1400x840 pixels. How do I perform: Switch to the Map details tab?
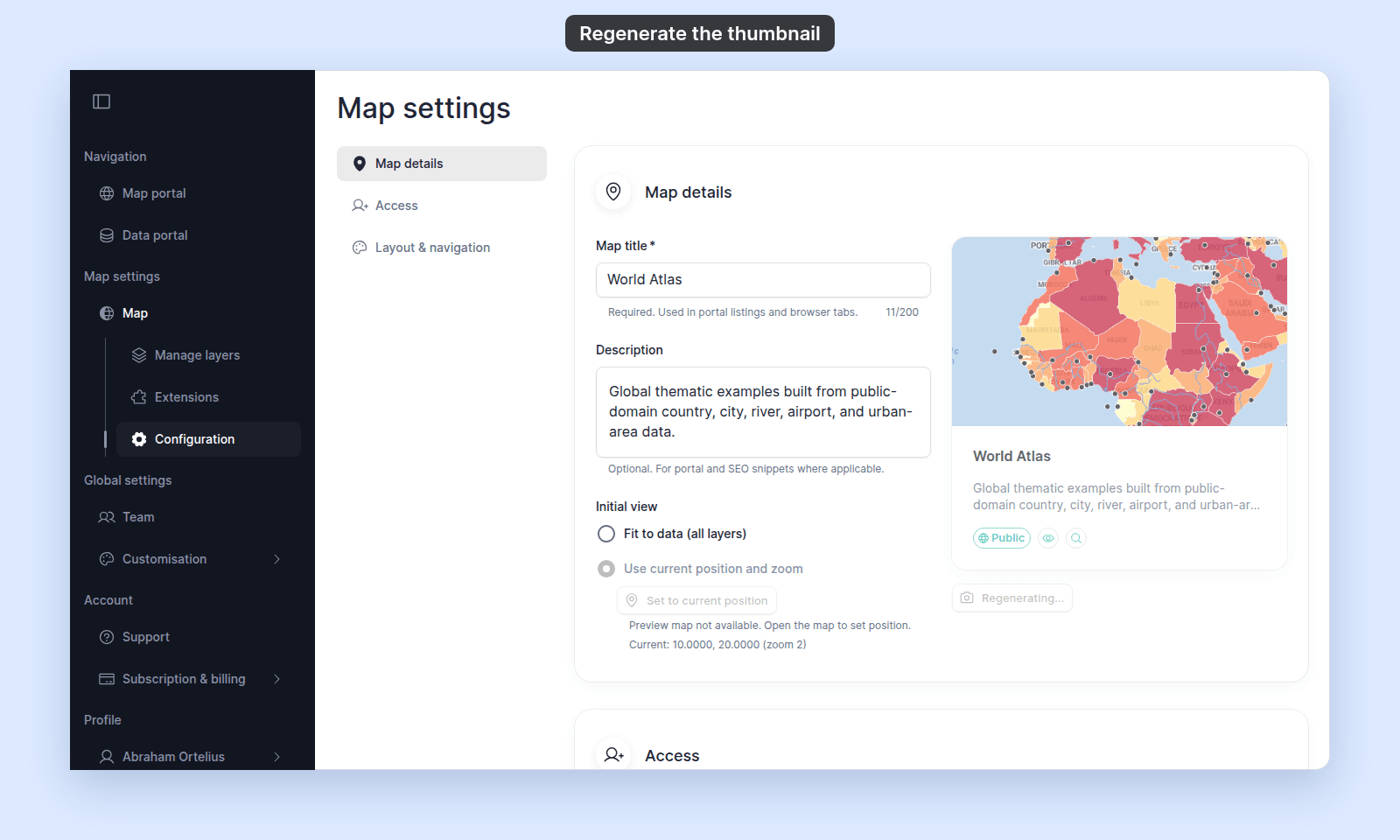coord(442,164)
